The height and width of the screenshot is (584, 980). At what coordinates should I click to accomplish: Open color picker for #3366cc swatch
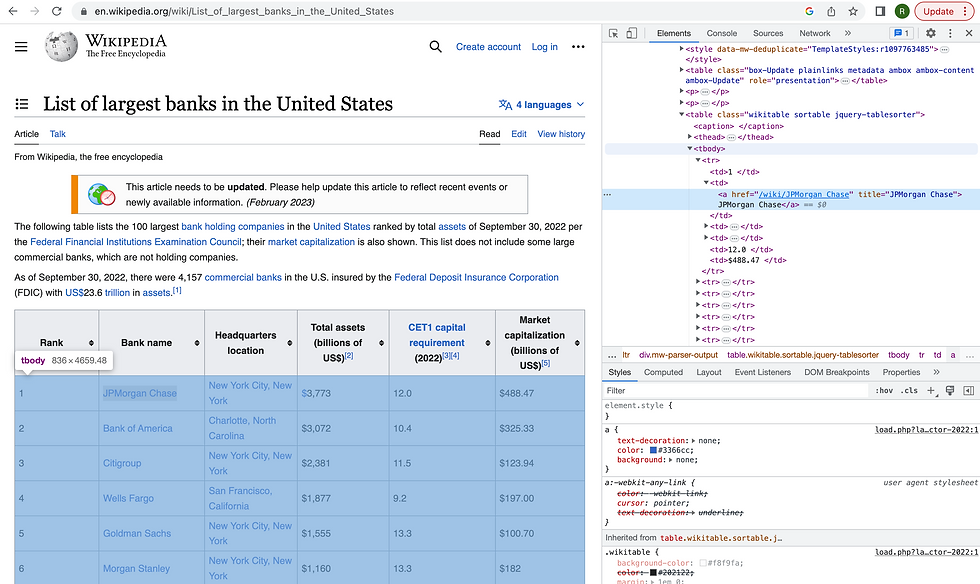pyautogui.click(x=653, y=450)
